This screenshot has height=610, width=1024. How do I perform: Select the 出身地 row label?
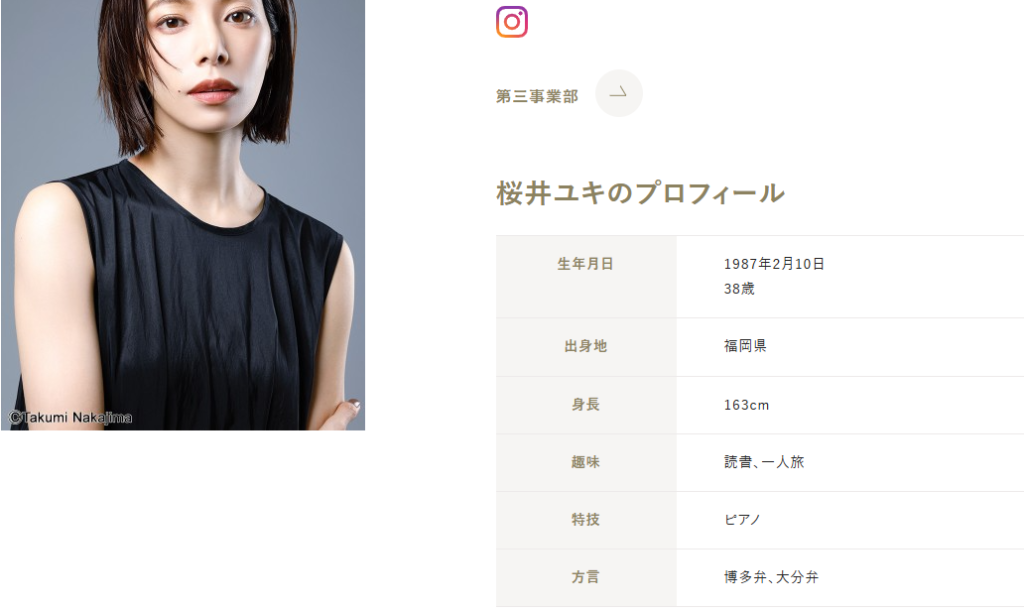point(585,346)
